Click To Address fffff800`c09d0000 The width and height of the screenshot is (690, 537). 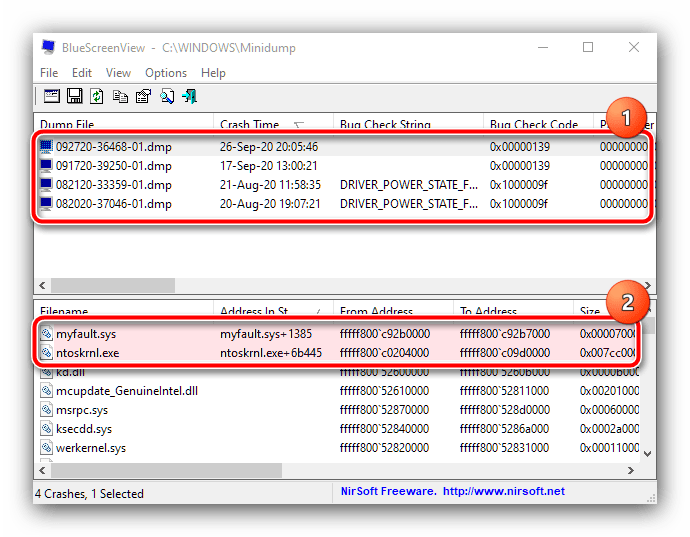click(x=505, y=353)
